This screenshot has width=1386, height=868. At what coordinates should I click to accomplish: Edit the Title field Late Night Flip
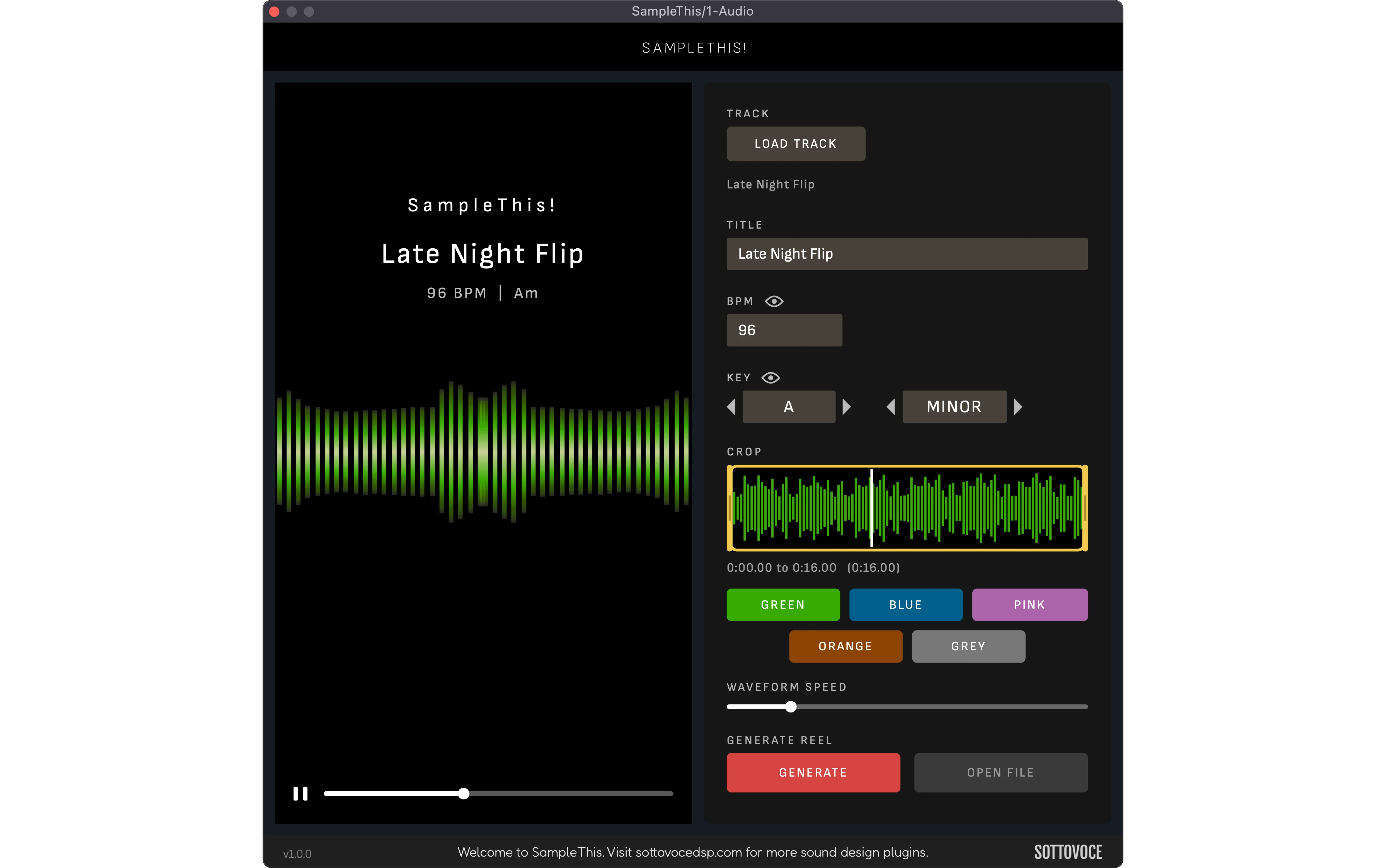[x=907, y=254]
